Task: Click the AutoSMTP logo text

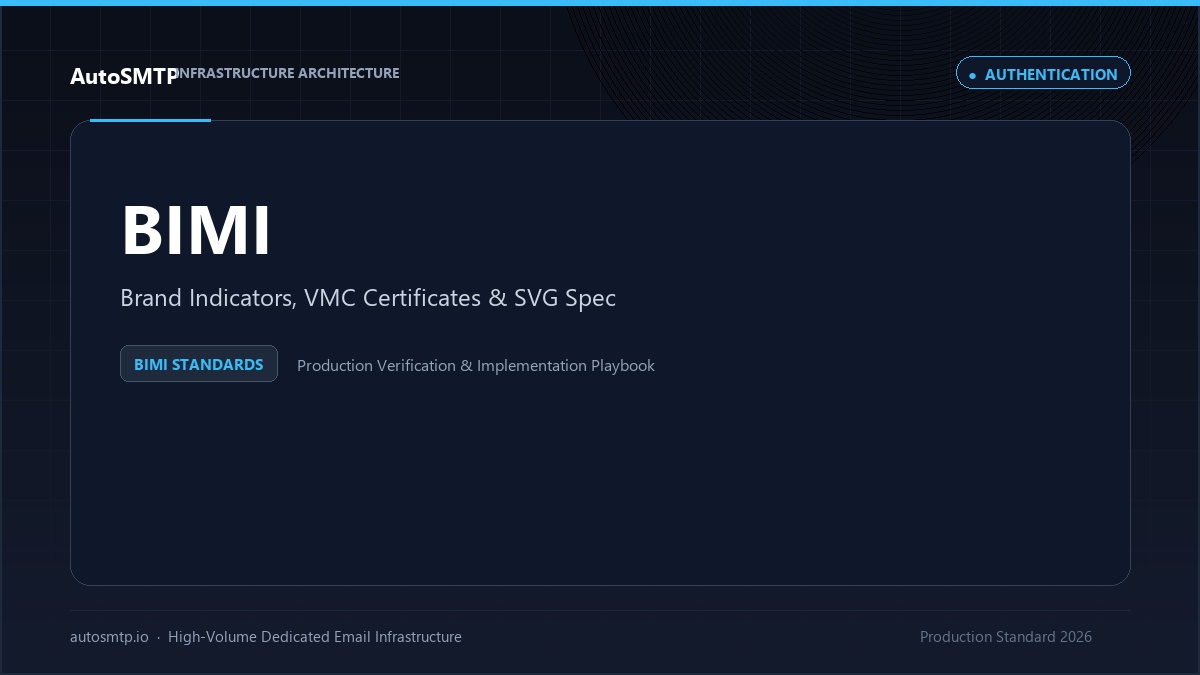Action: point(124,76)
